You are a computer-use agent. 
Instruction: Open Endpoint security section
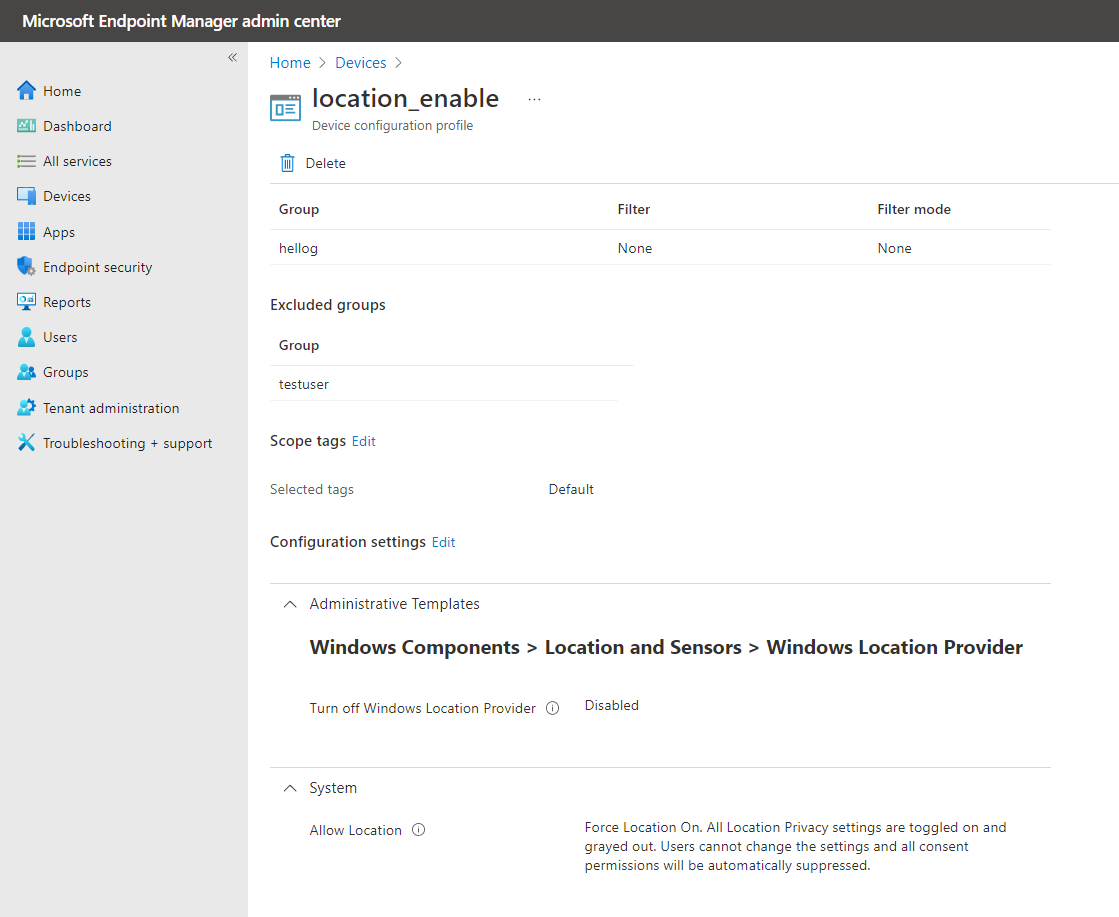pyautogui.click(x=98, y=267)
